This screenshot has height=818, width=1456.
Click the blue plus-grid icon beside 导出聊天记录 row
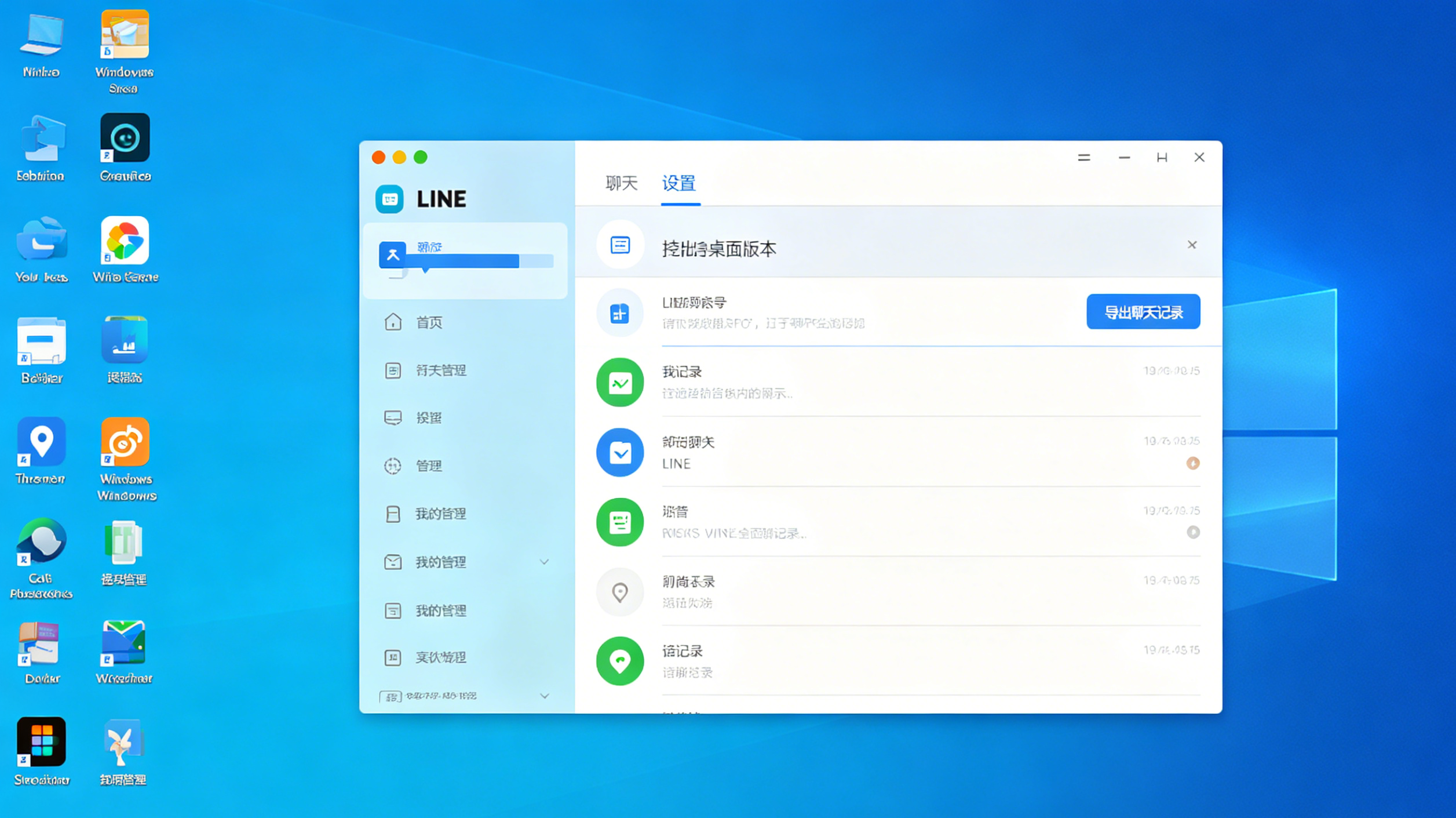(619, 313)
